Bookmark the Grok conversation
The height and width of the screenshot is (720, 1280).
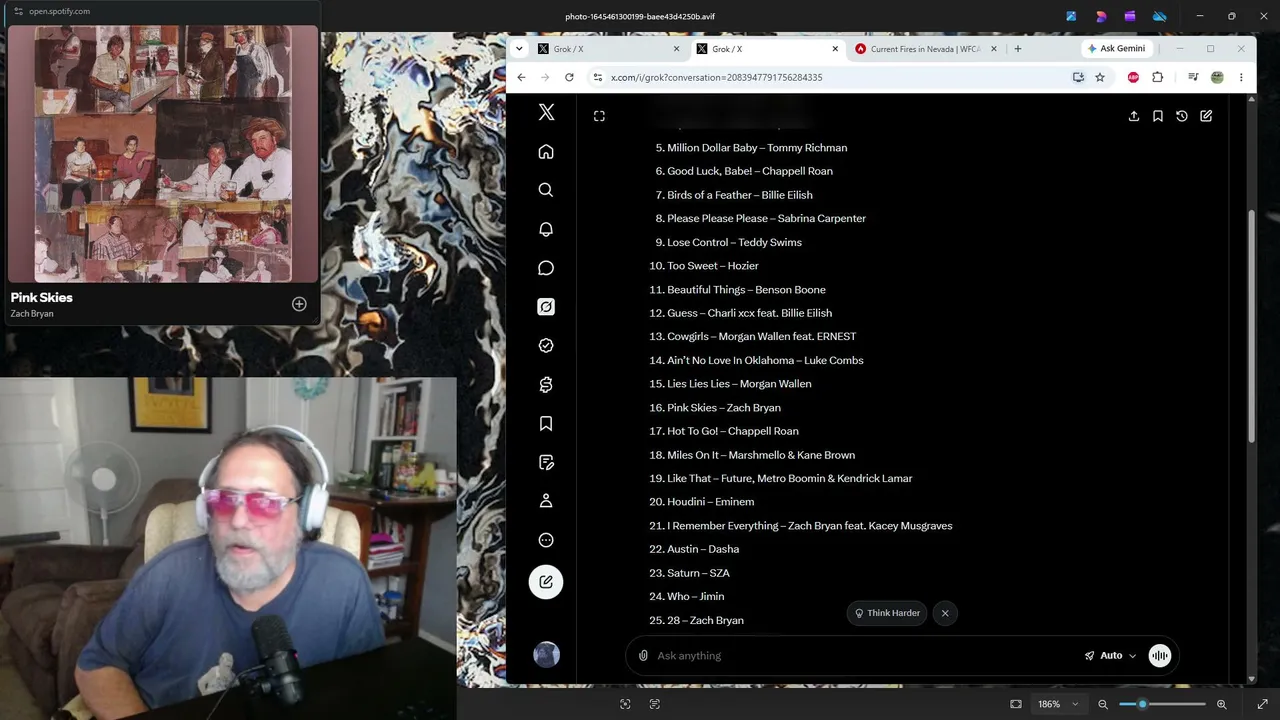point(1158,116)
